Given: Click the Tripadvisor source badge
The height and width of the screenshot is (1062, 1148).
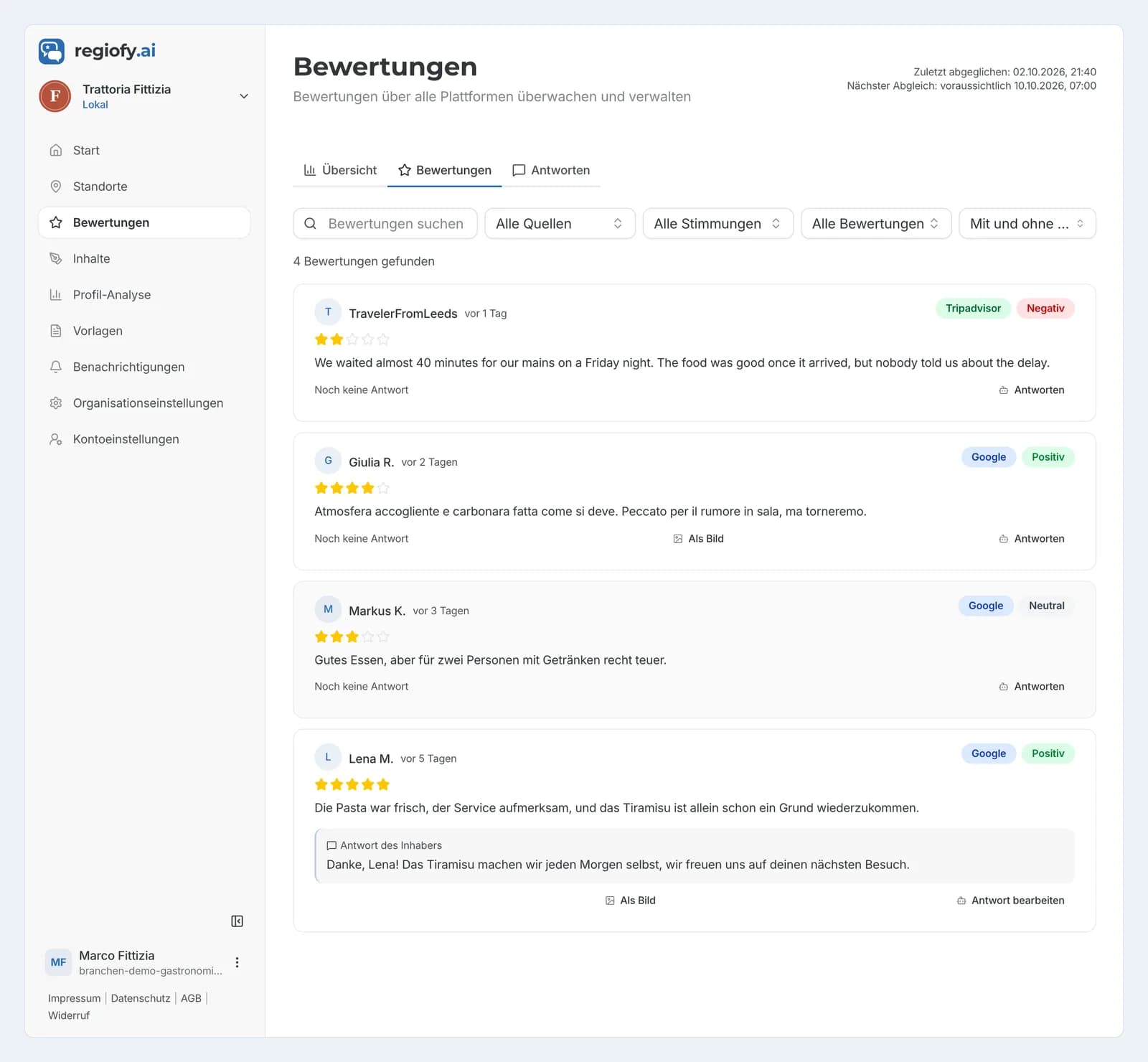Looking at the screenshot, I should pyautogui.click(x=973, y=309).
